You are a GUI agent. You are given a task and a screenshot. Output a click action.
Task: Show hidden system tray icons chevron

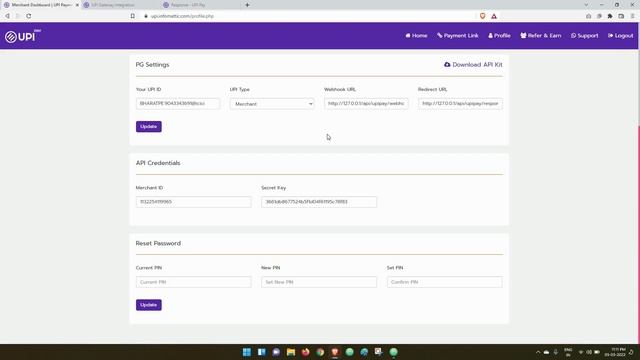pos(538,352)
